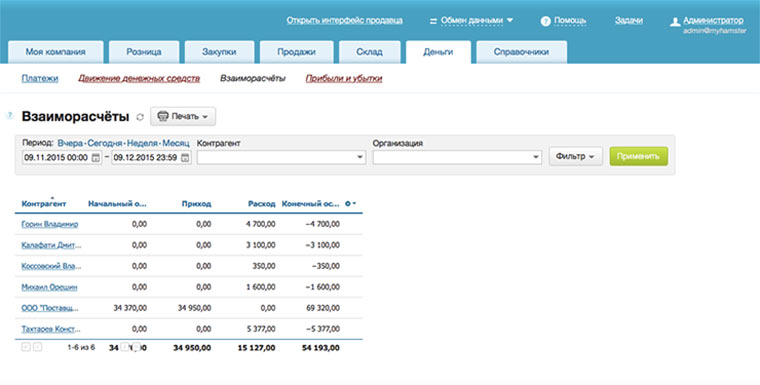Viewport: 760px width, 385px height.
Task: Click the 1-6 из 6 pagination text
Action: click(81, 348)
